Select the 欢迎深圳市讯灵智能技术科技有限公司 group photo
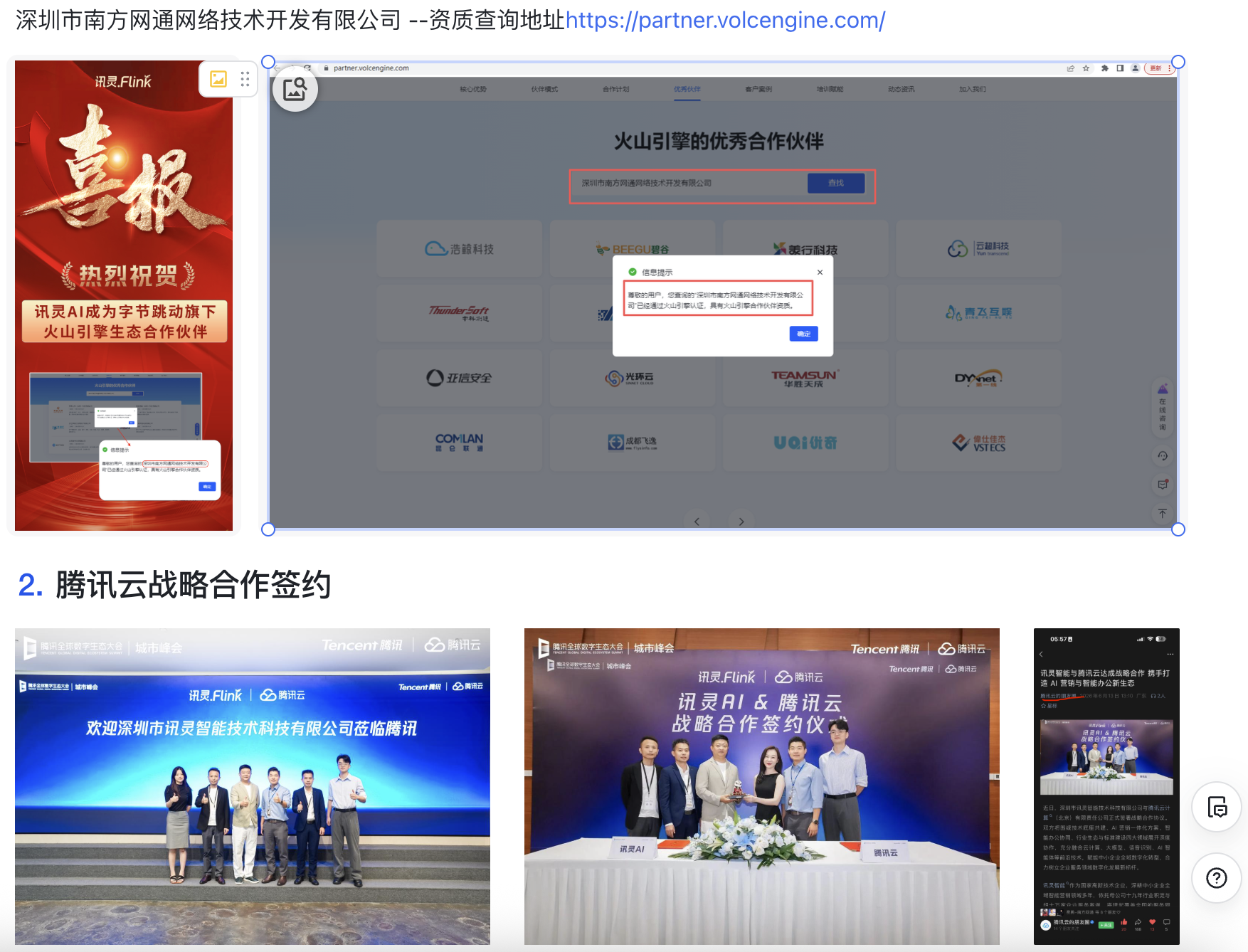The image size is (1248, 952). pos(253,786)
